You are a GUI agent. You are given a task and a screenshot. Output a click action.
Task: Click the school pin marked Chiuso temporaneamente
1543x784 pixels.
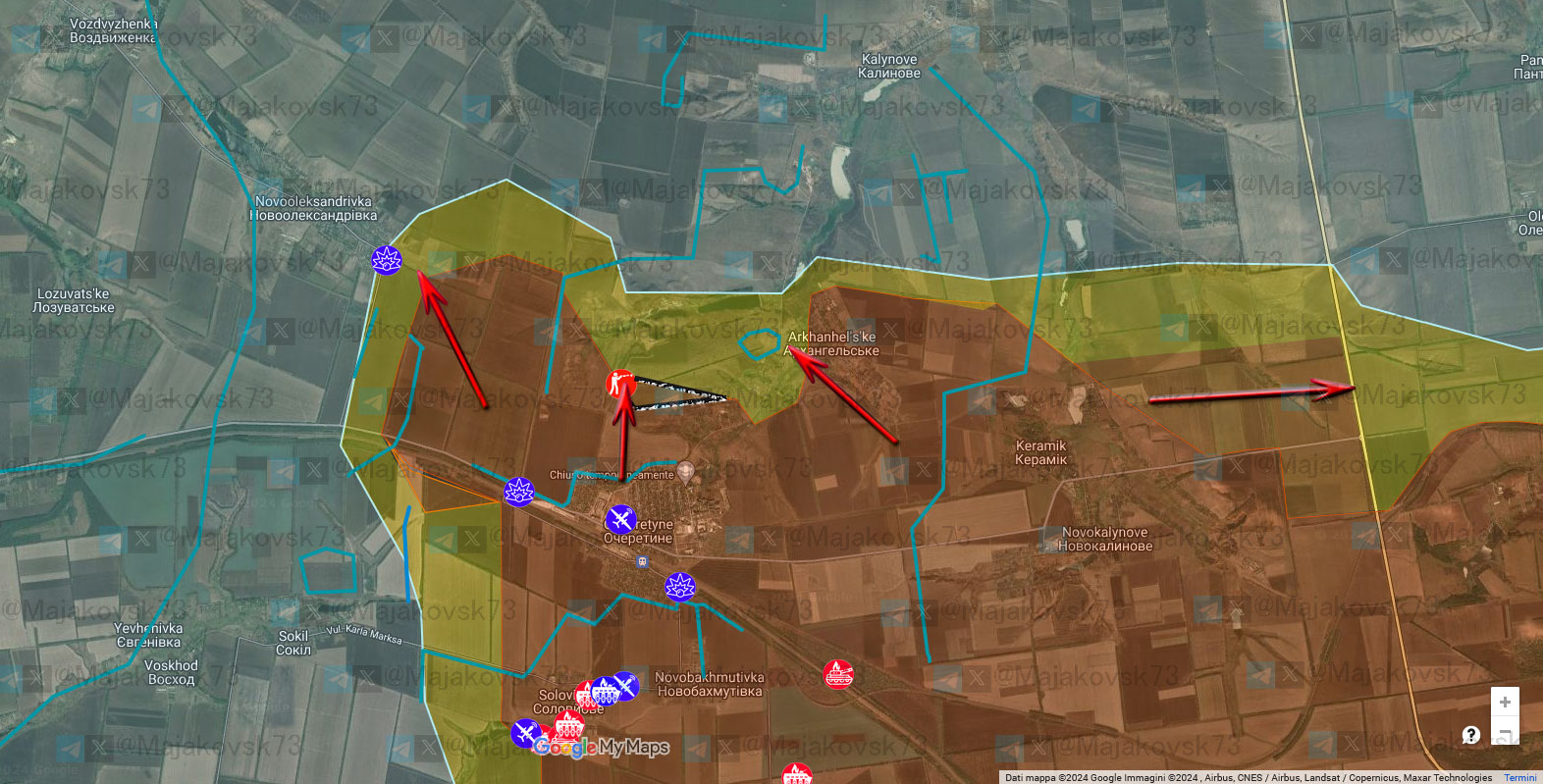point(686,473)
